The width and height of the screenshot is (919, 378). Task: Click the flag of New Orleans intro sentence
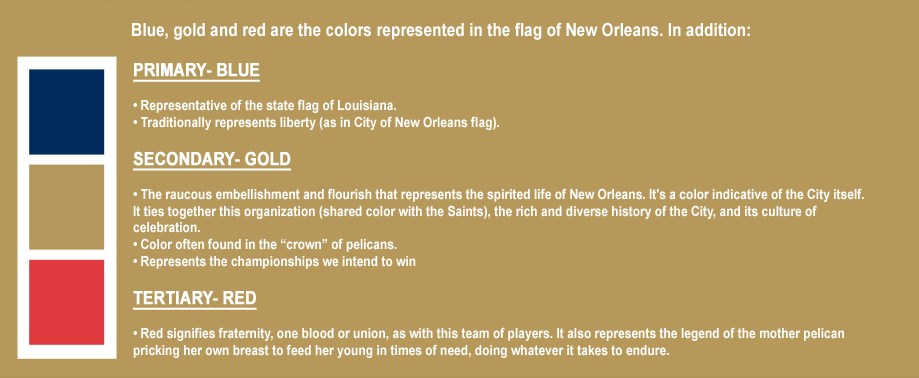point(441,30)
